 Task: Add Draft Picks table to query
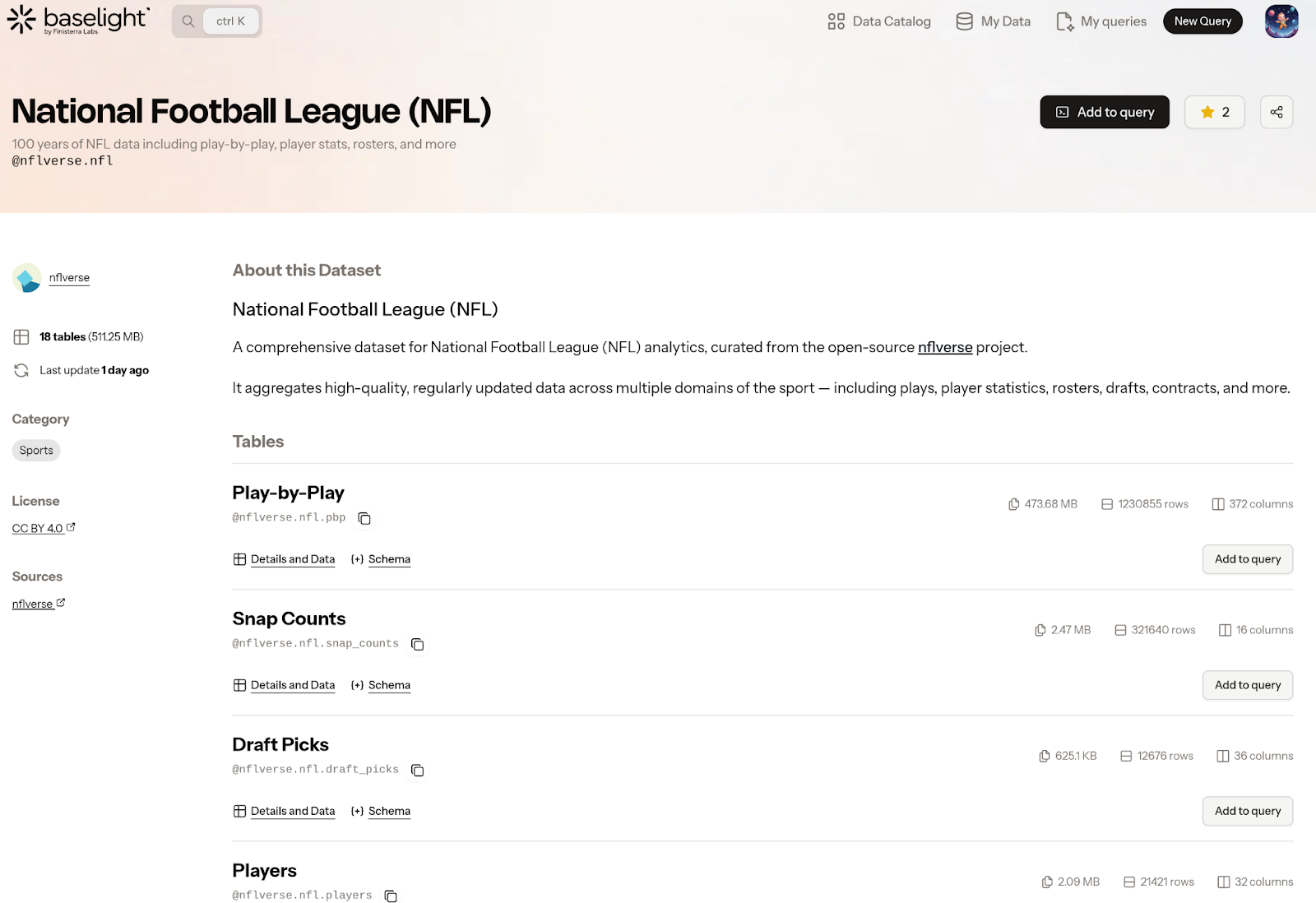1248,811
